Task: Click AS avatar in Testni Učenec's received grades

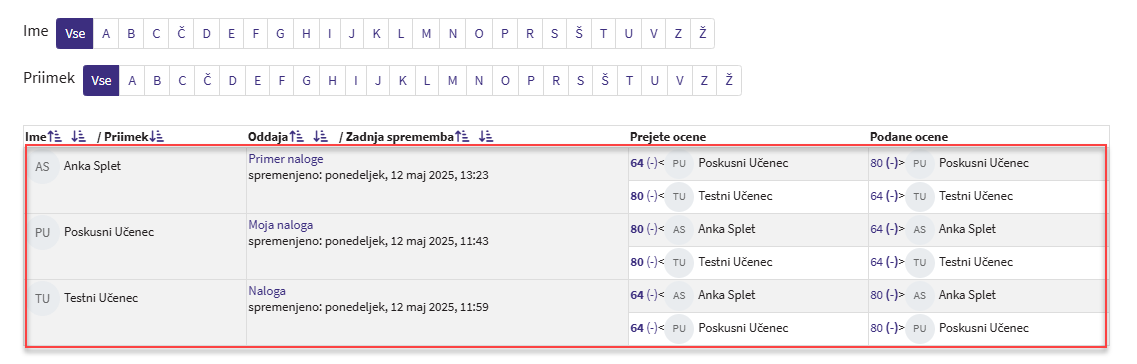Action: coord(679,296)
